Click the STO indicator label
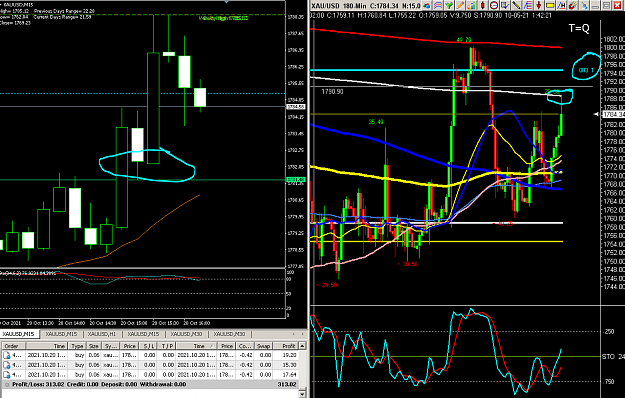Screen dimensions: 625x398 coord(608,357)
